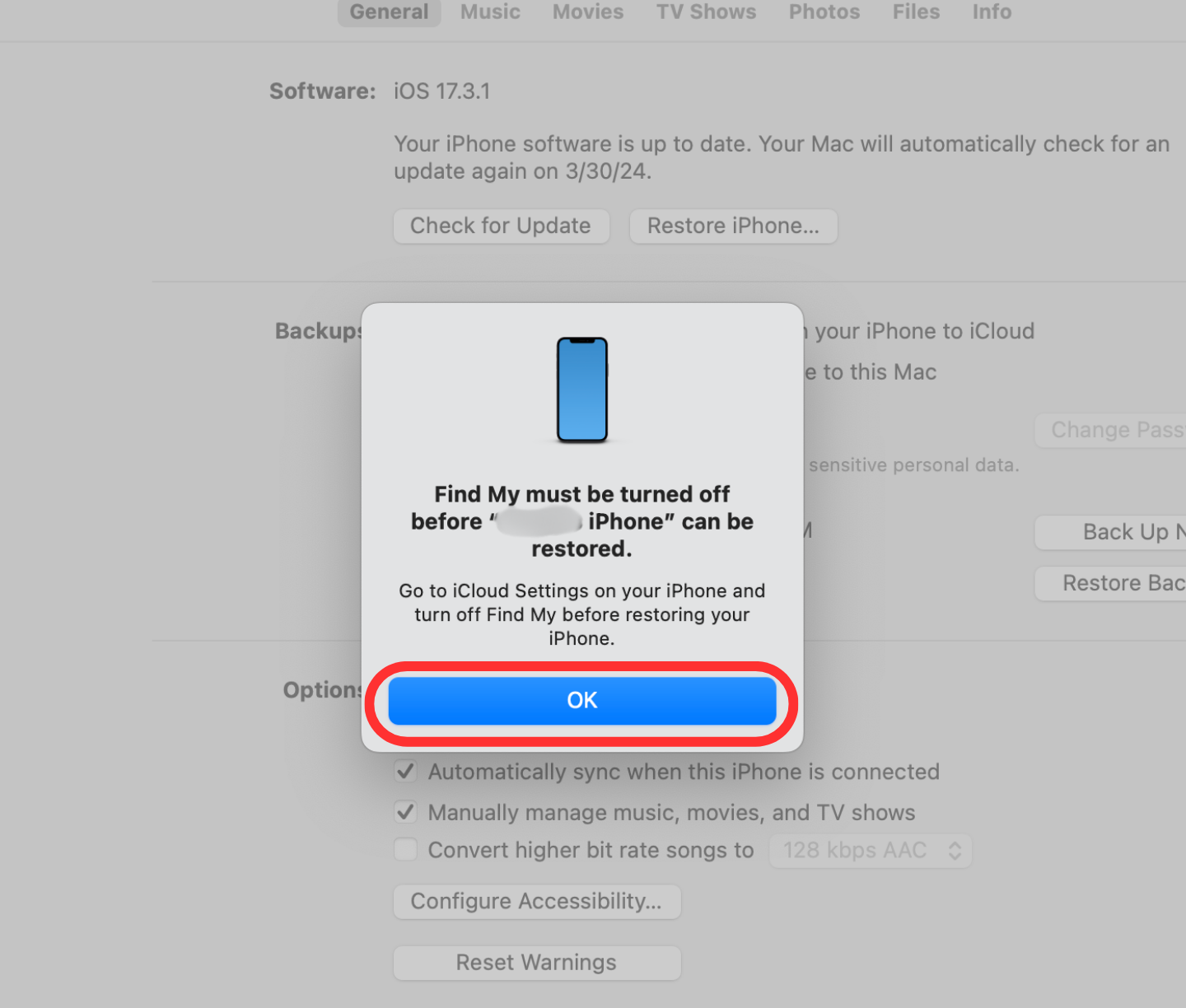Toggle Automatically sync when iPhone is connected
The width and height of the screenshot is (1186, 1008).
coord(405,772)
